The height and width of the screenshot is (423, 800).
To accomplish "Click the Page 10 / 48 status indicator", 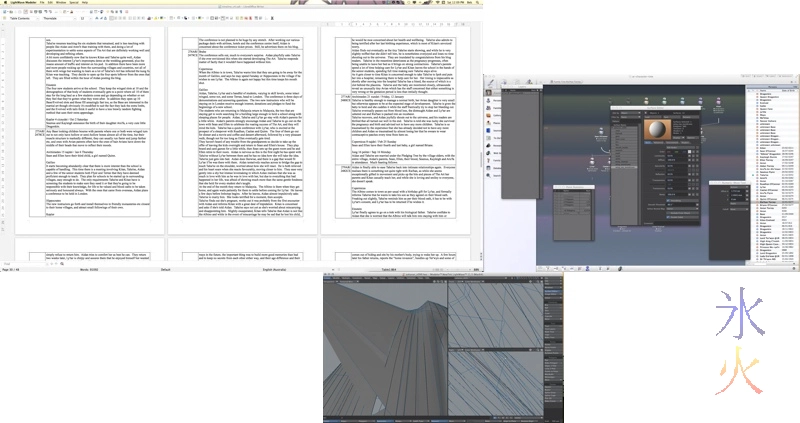I will tap(11, 269).
